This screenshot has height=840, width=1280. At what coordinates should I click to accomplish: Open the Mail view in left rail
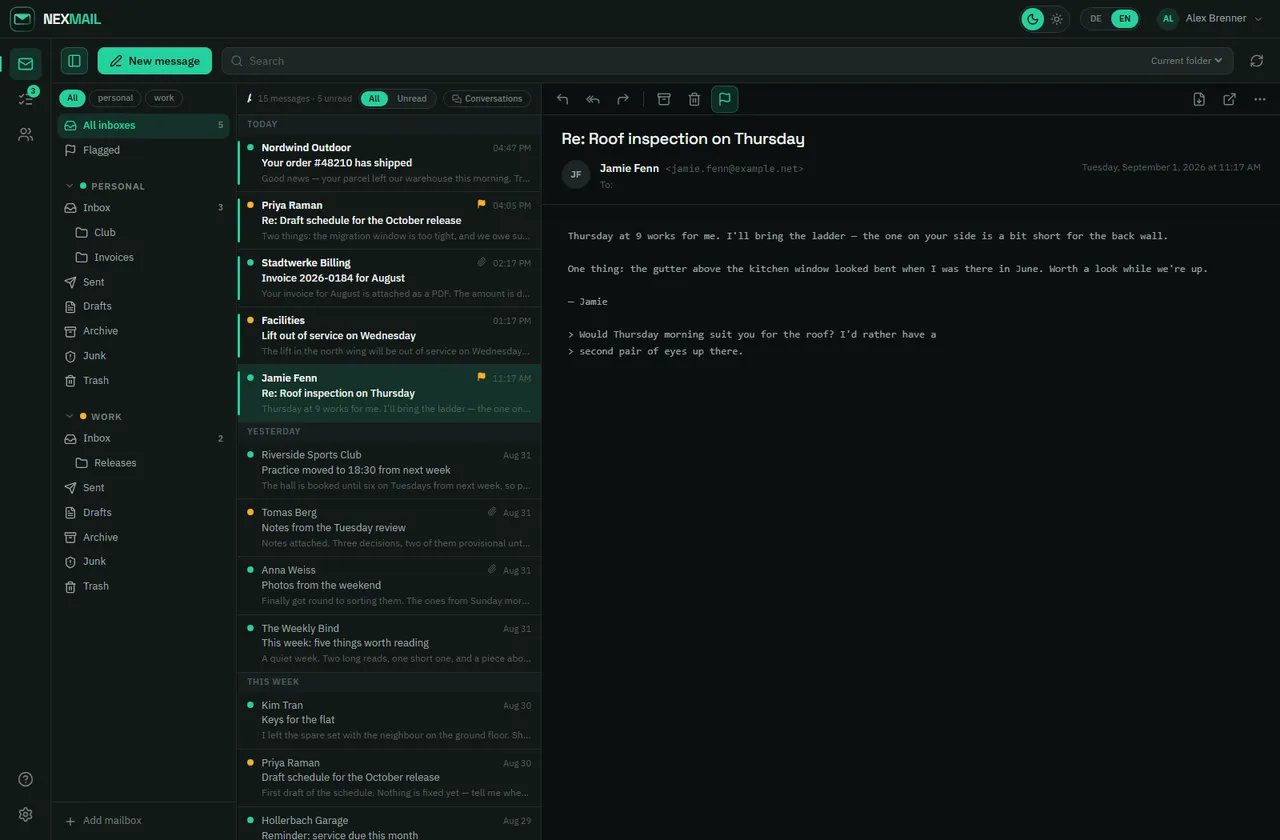point(25,64)
